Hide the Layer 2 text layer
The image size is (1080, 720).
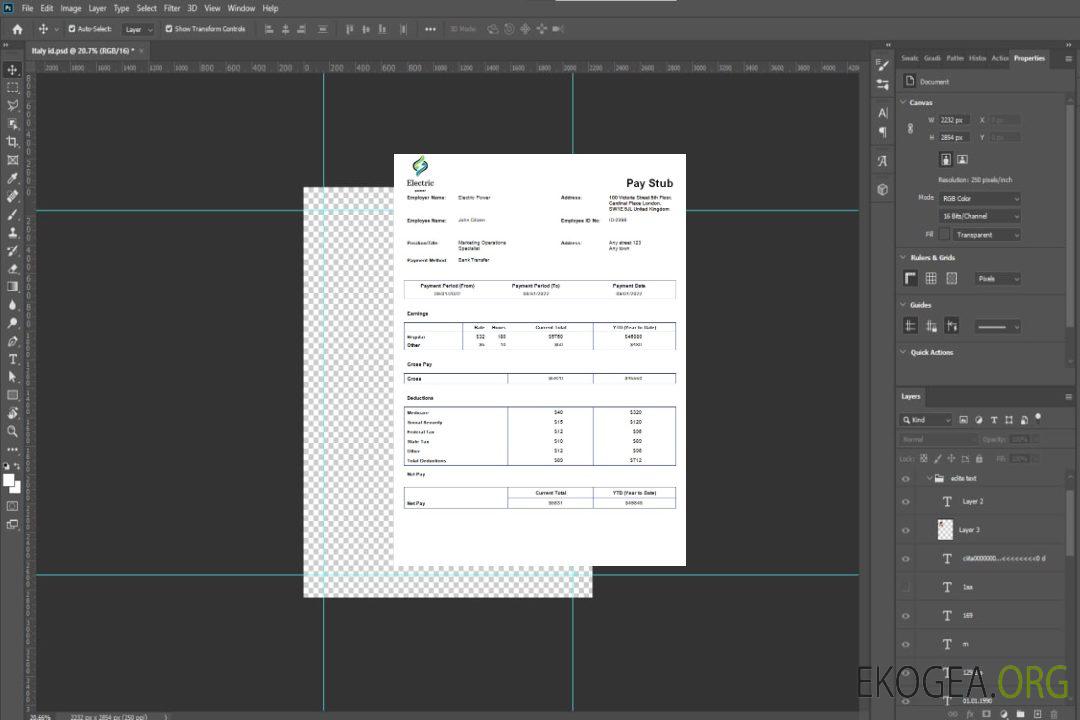906,502
